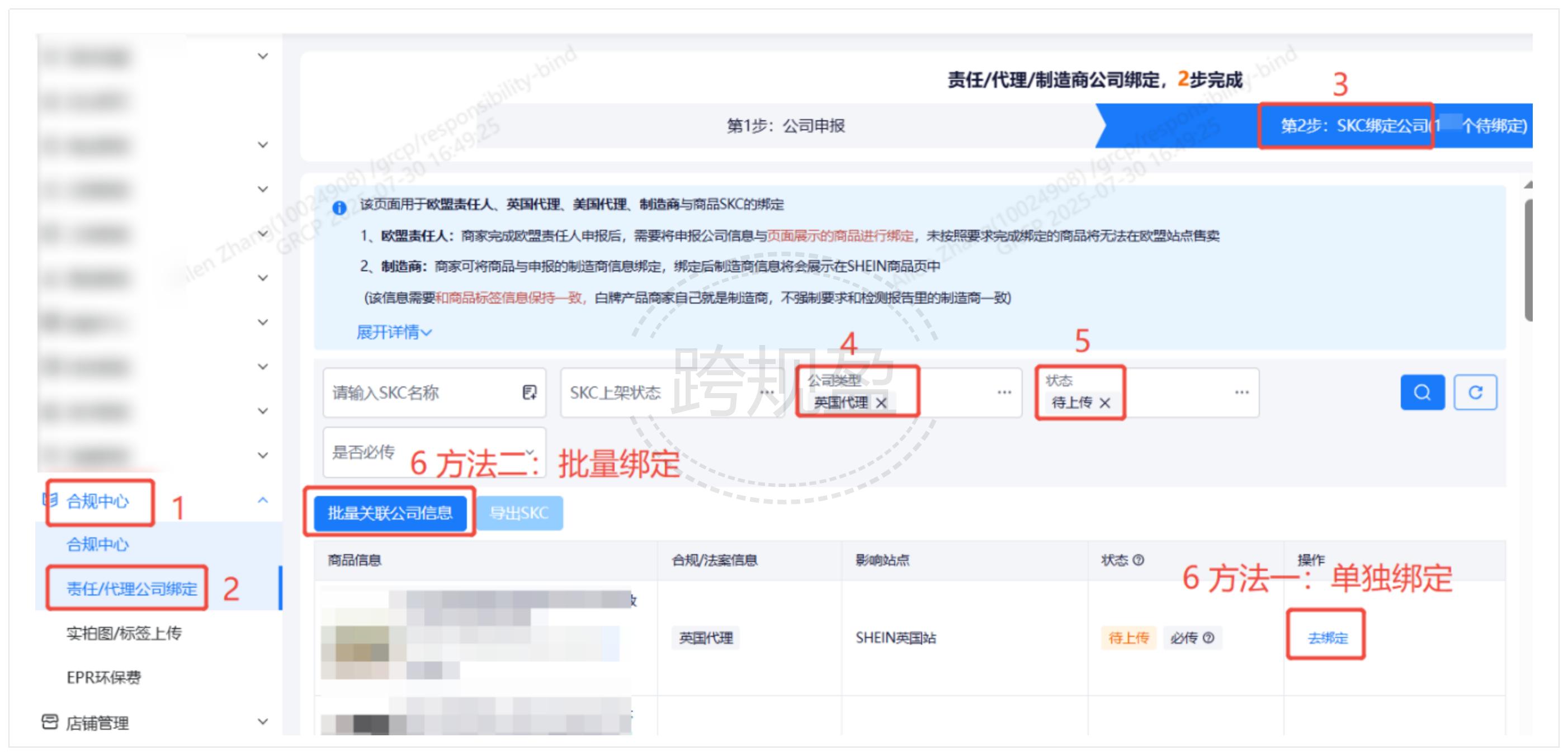1568x756 pixels.
Task: Click 批量关联公司信息 button
Action: point(390,513)
